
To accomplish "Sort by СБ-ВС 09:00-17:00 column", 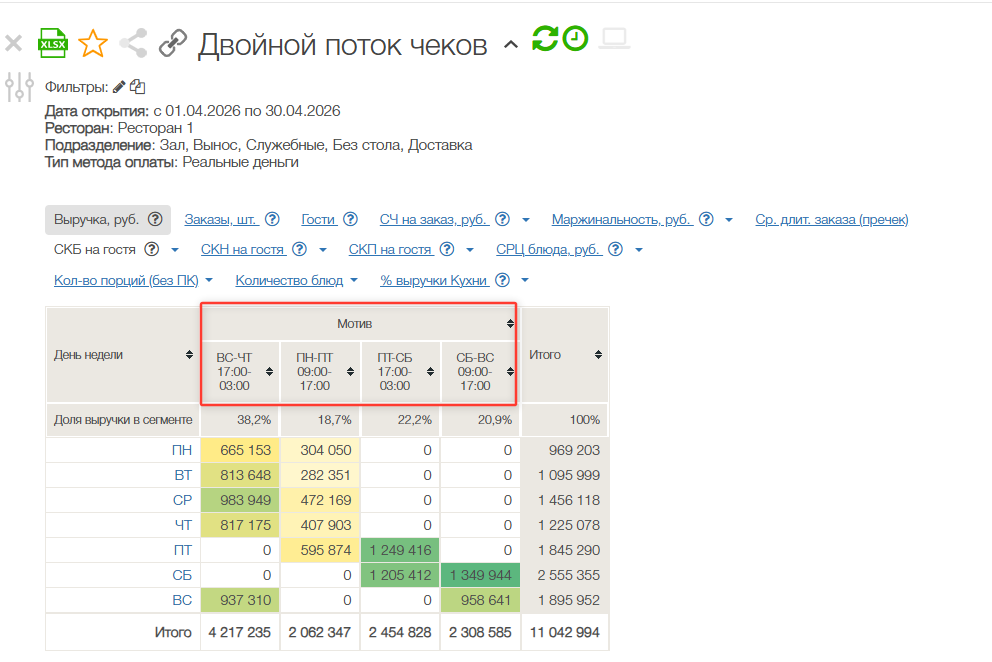I will 511,372.
